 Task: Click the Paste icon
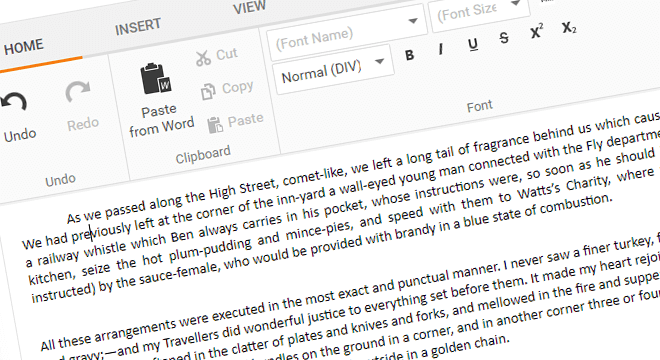[x=215, y=125]
